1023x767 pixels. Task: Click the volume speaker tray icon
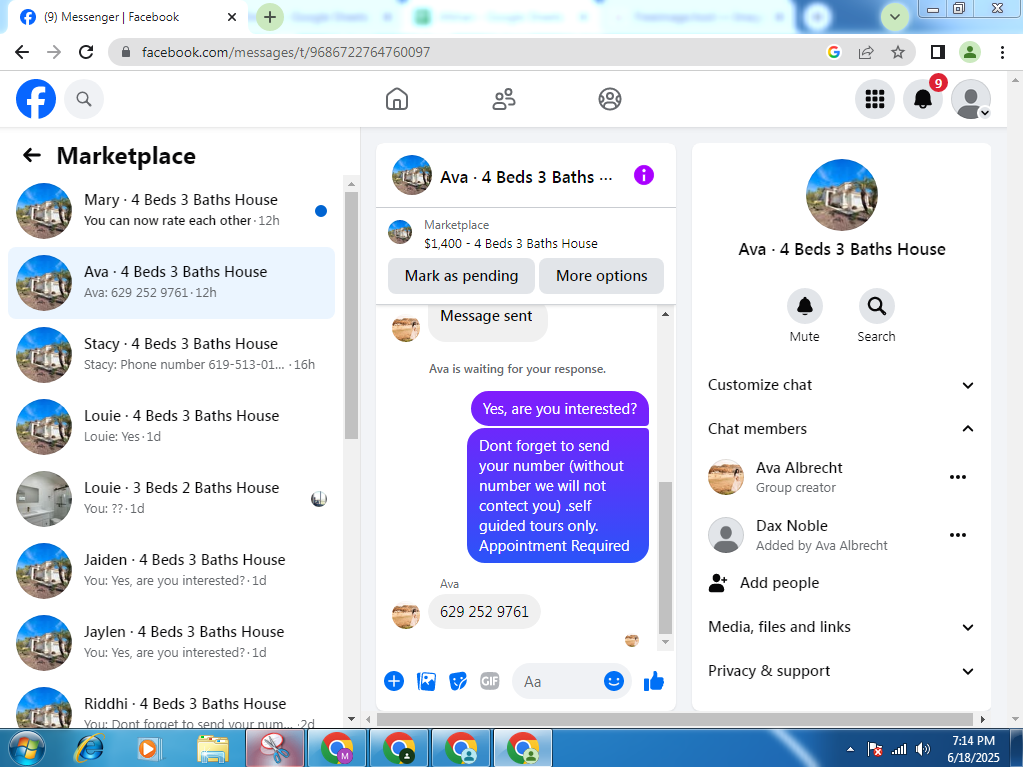tap(923, 749)
